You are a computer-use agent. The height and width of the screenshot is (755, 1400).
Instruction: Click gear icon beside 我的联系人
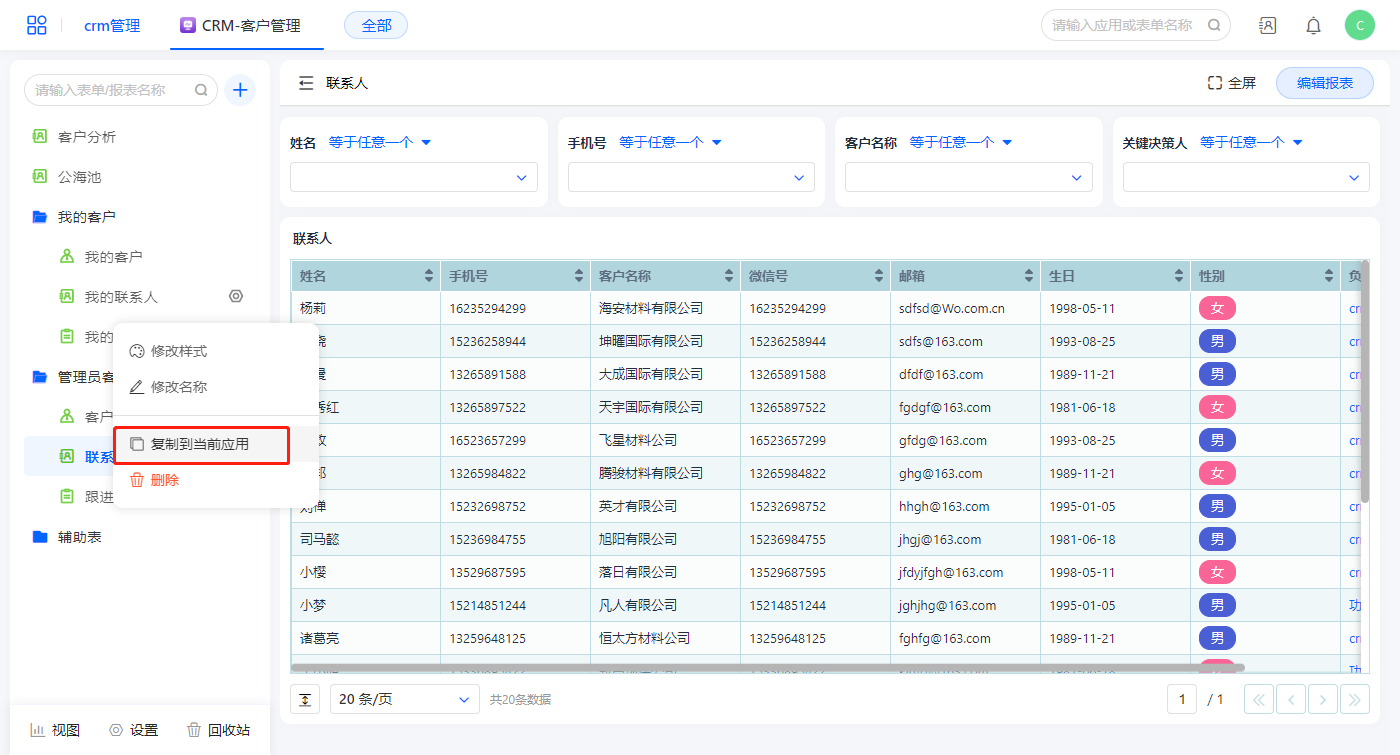[236, 296]
